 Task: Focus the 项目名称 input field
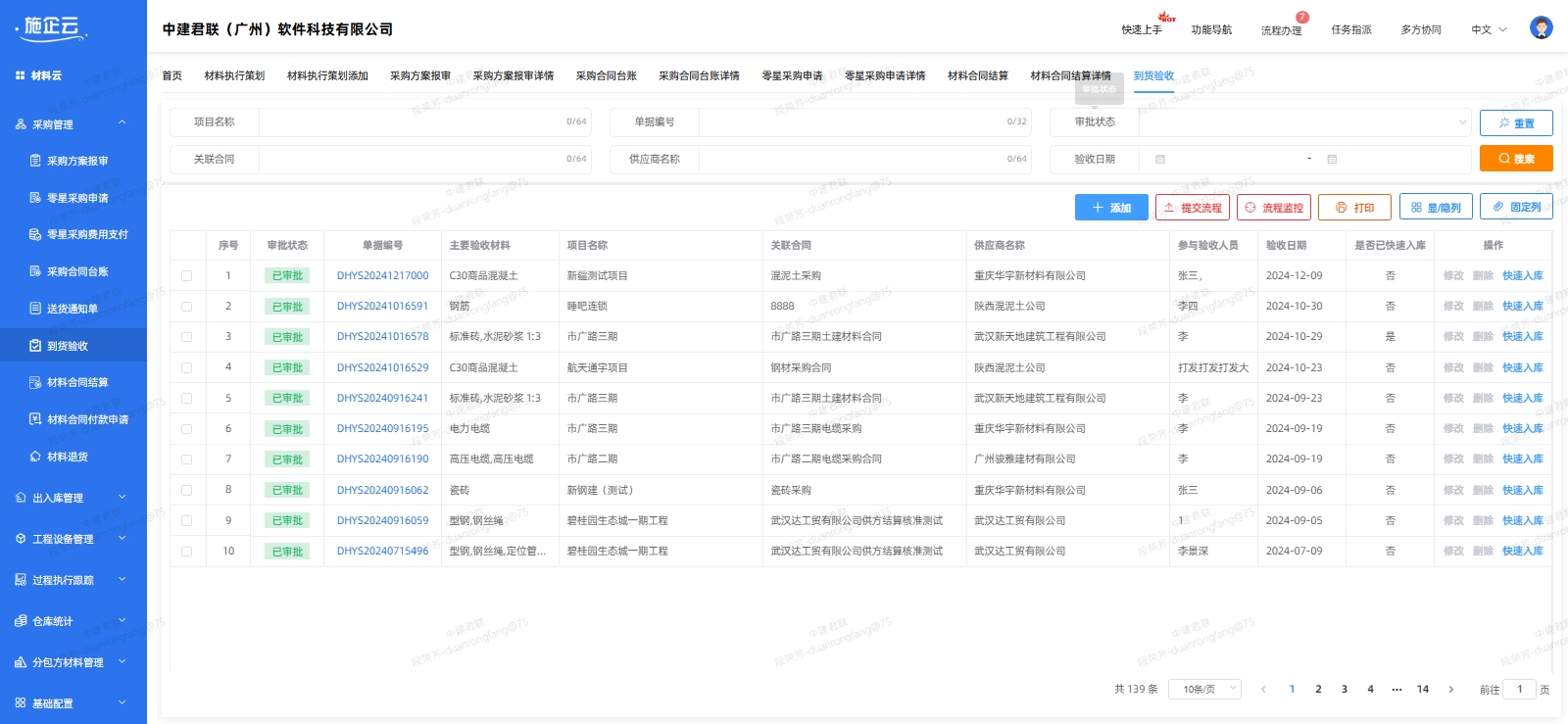click(x=425, y=121)
